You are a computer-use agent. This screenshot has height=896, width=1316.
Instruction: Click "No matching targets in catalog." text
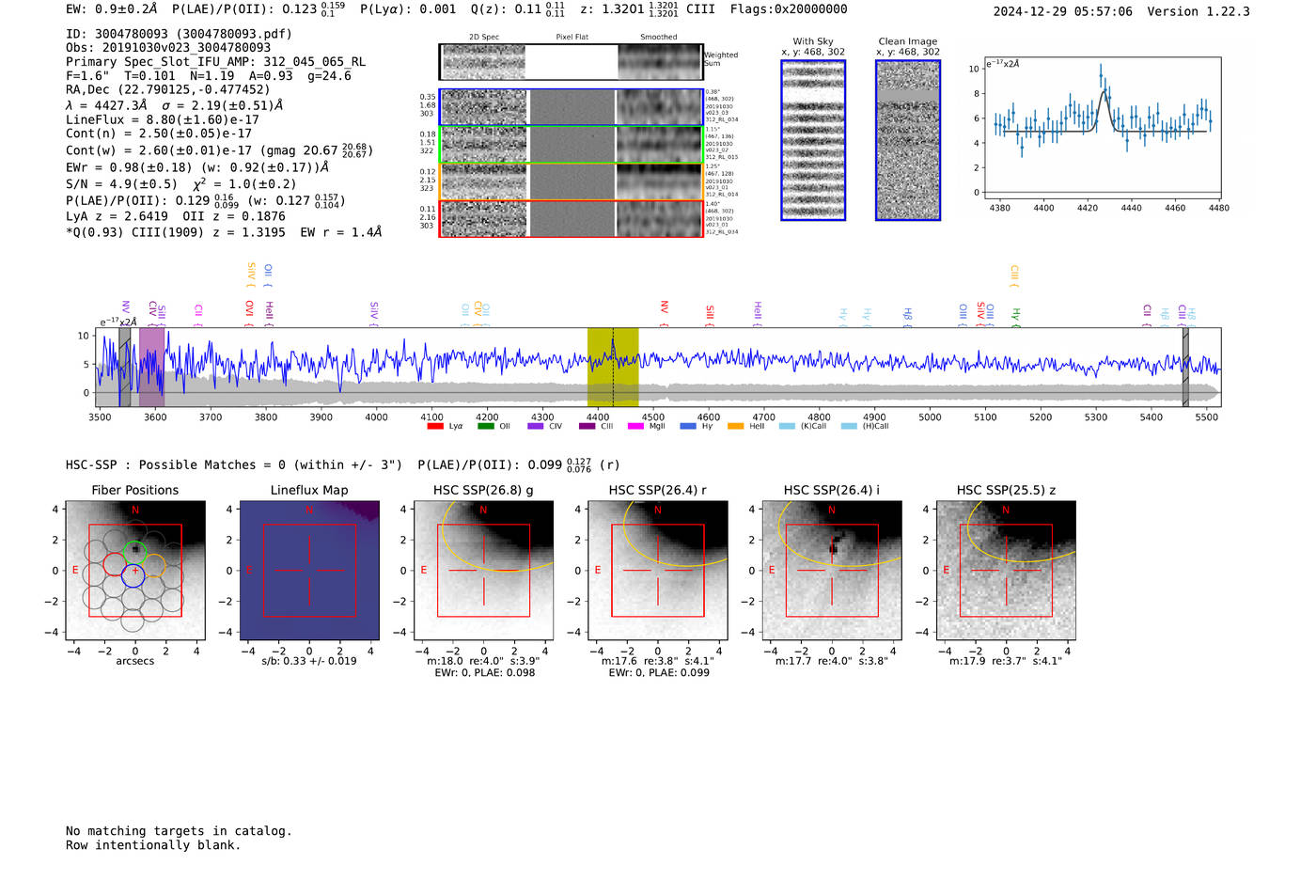(179, 831)
